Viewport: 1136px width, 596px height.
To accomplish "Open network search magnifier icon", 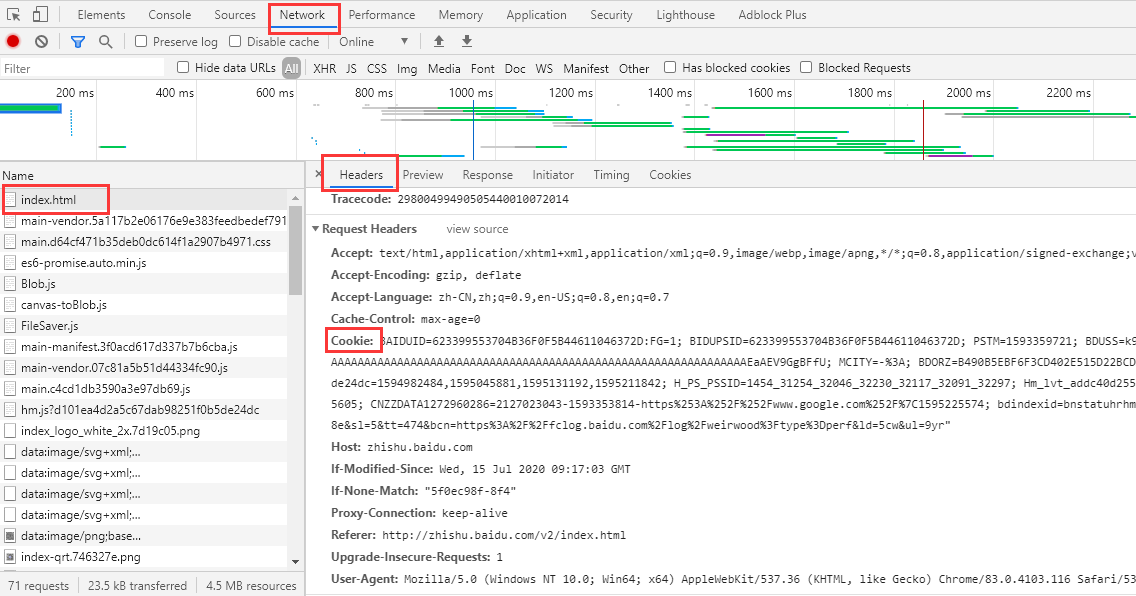I will click(105, 41).
